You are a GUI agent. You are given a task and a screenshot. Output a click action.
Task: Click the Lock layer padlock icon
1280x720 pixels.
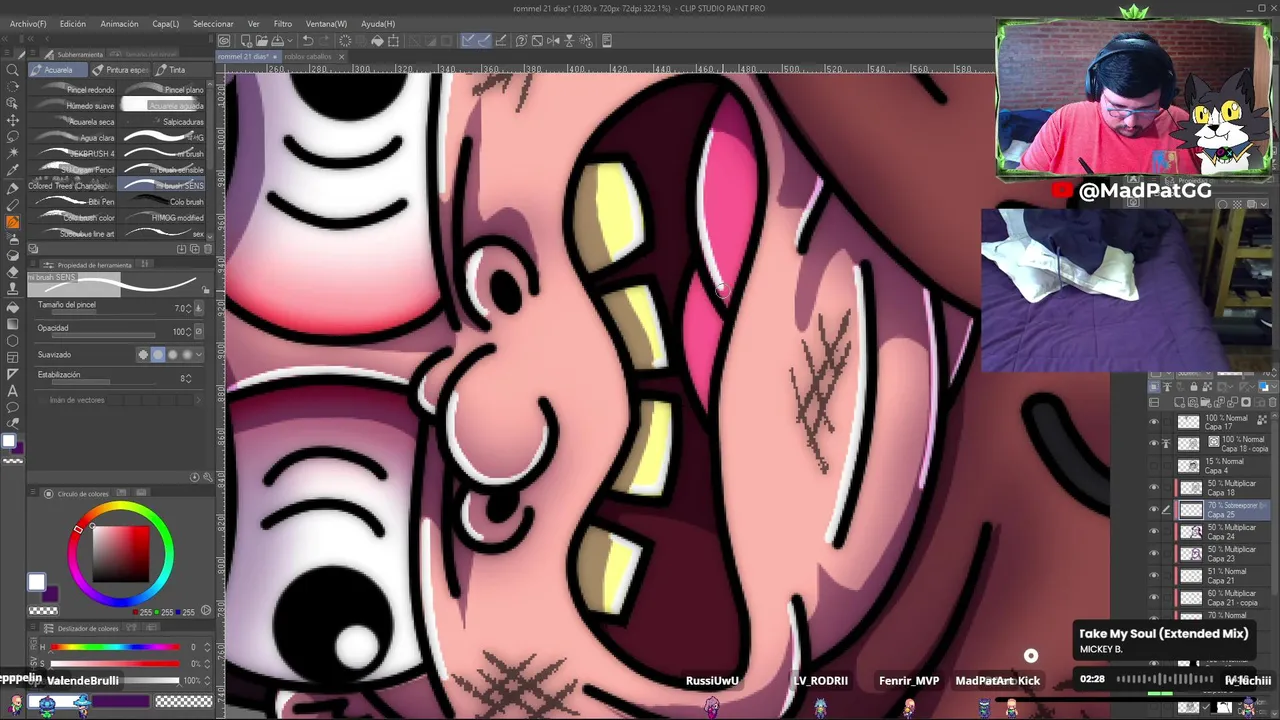pyautogui.click(x=1193, y=387)
